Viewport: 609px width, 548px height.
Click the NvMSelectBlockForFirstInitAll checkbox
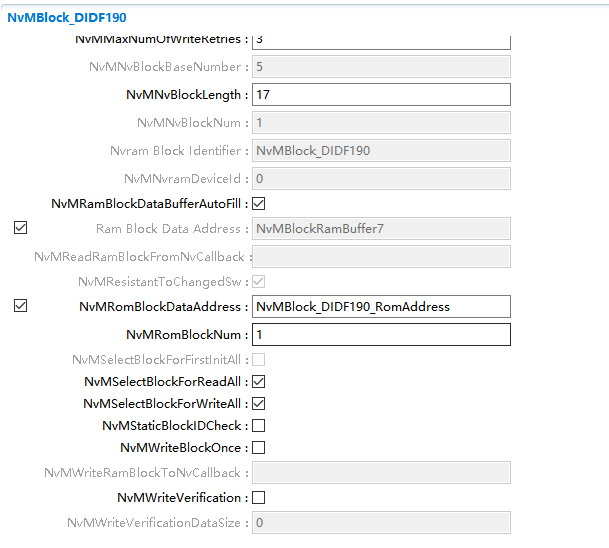[258, 360]
